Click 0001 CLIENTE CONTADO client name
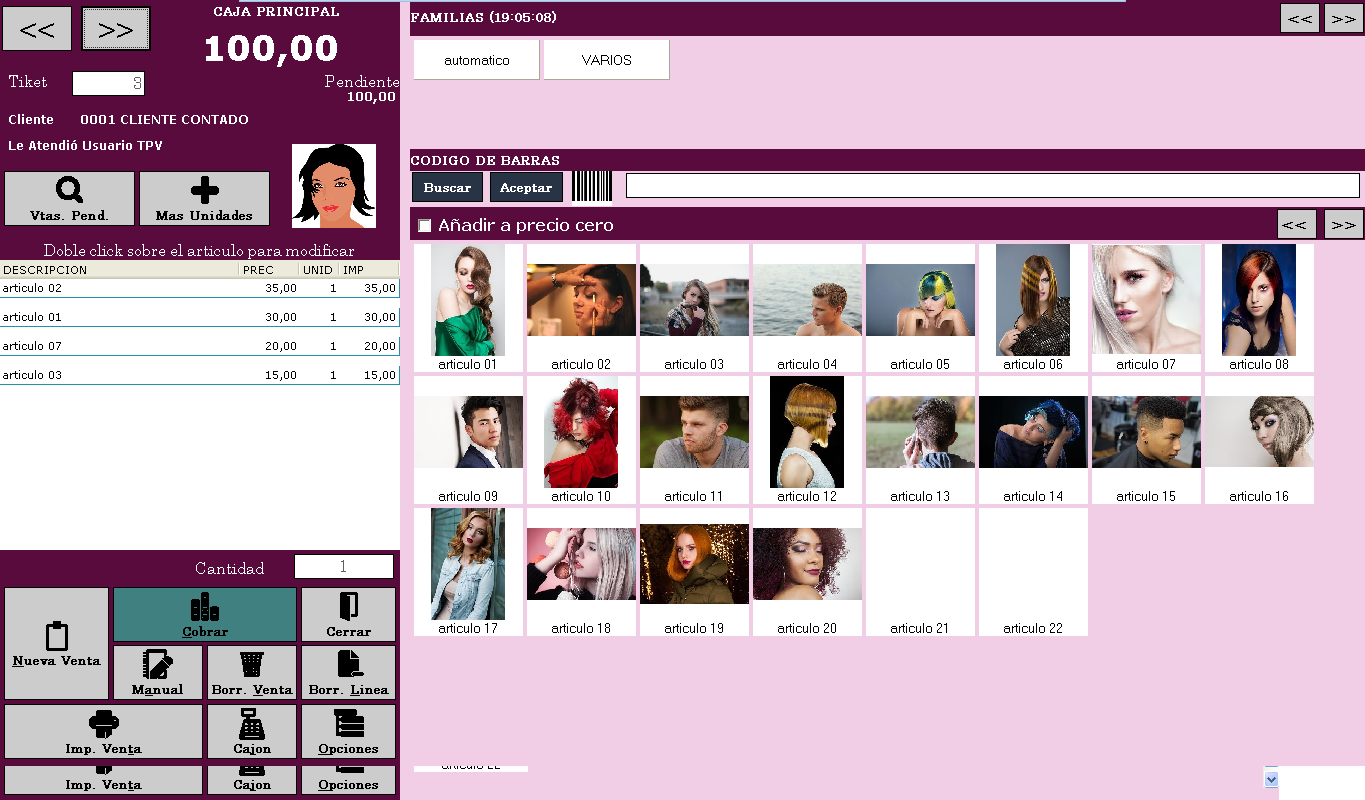The height and width of the screenshot is (800, 1365). point(164,120)
